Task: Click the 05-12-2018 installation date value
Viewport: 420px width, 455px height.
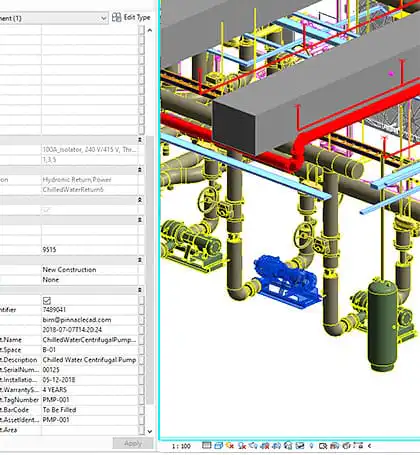Action: (59, 380)
